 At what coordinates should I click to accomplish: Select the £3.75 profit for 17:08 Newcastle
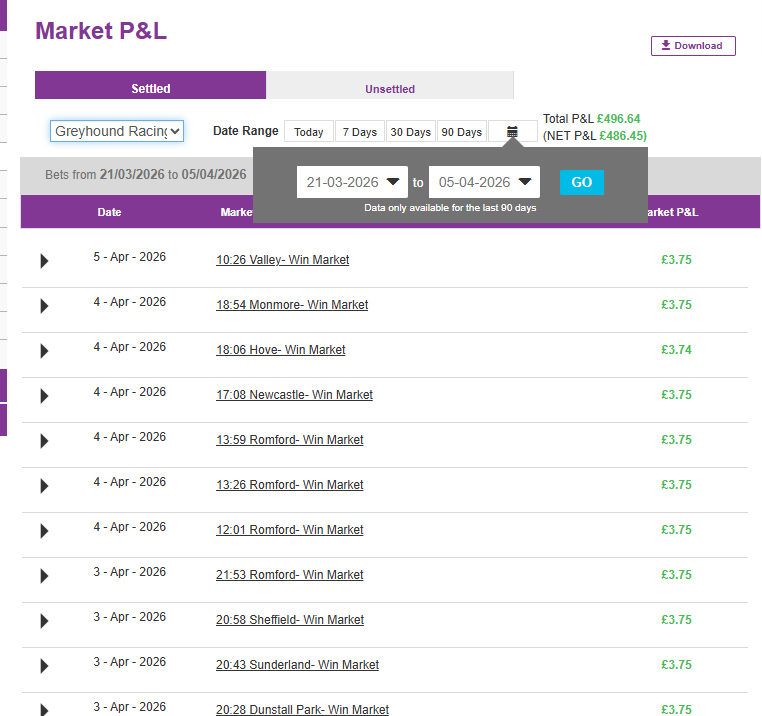click(676, 395)
